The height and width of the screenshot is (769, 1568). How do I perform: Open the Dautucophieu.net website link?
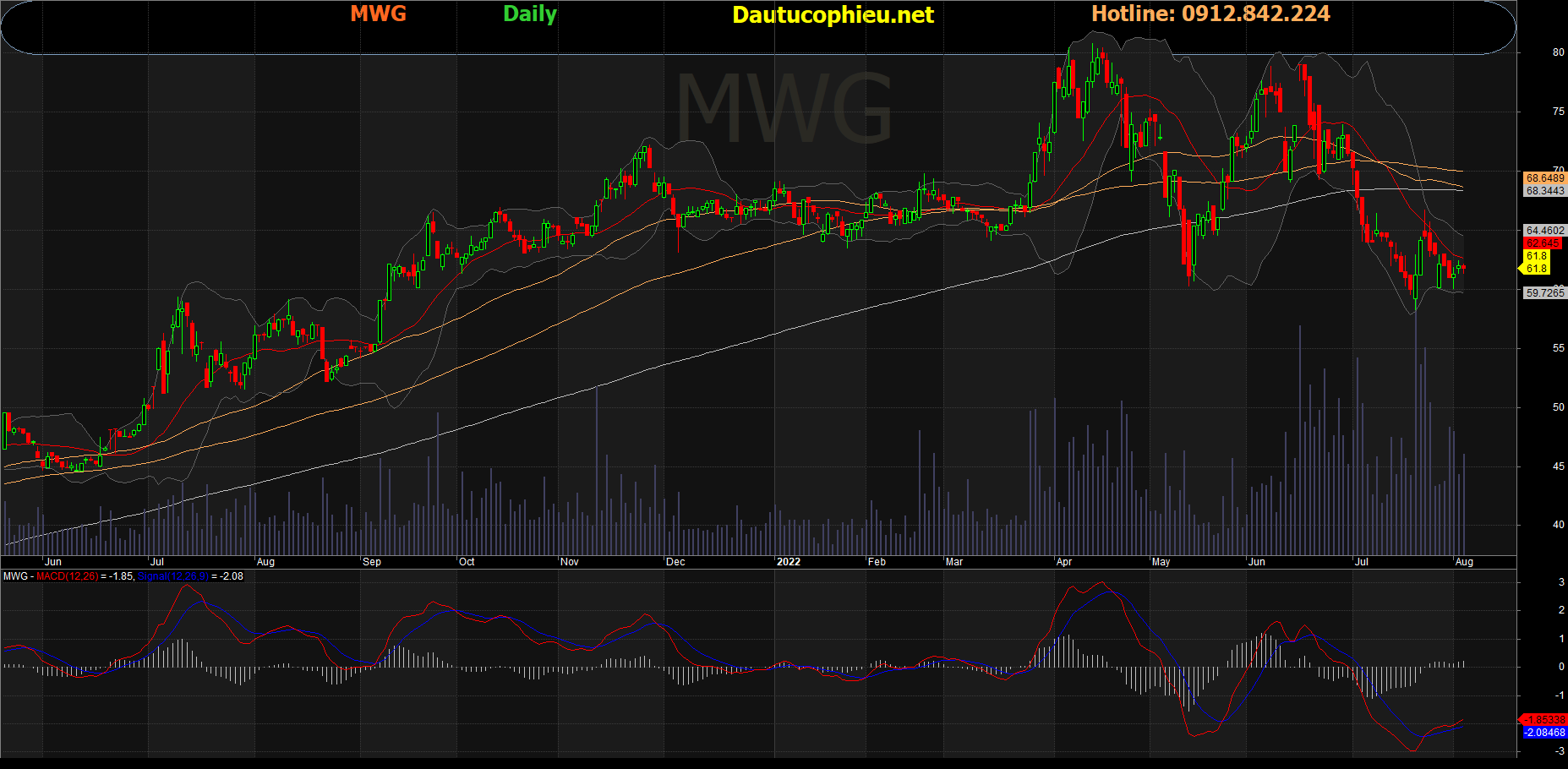[833, 14]
